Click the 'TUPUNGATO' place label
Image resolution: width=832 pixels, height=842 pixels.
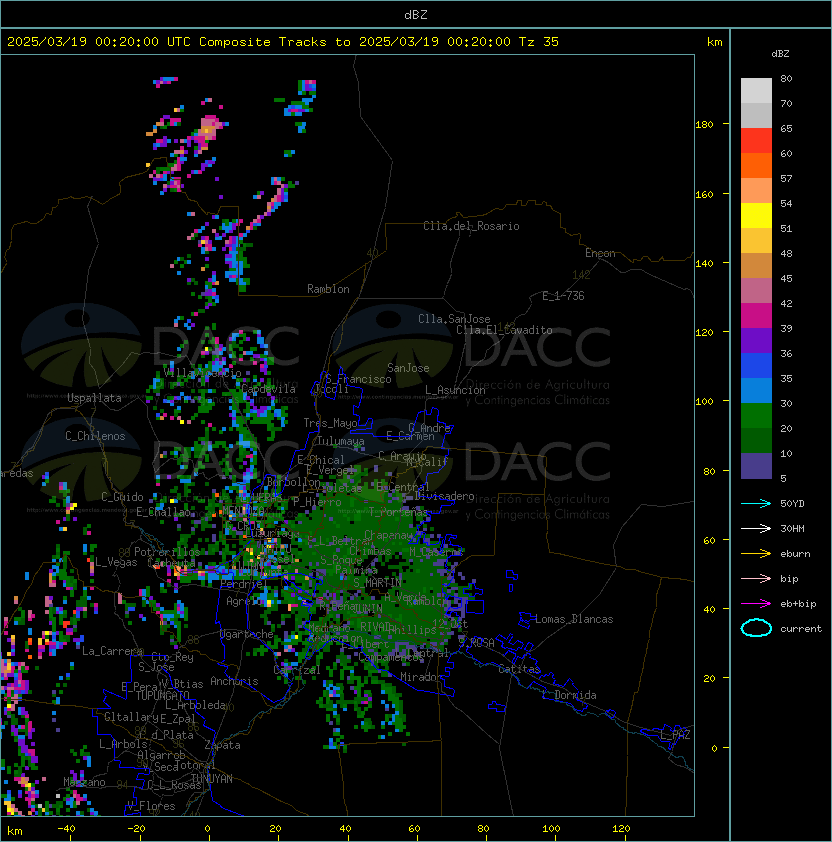tap(162, 695)
